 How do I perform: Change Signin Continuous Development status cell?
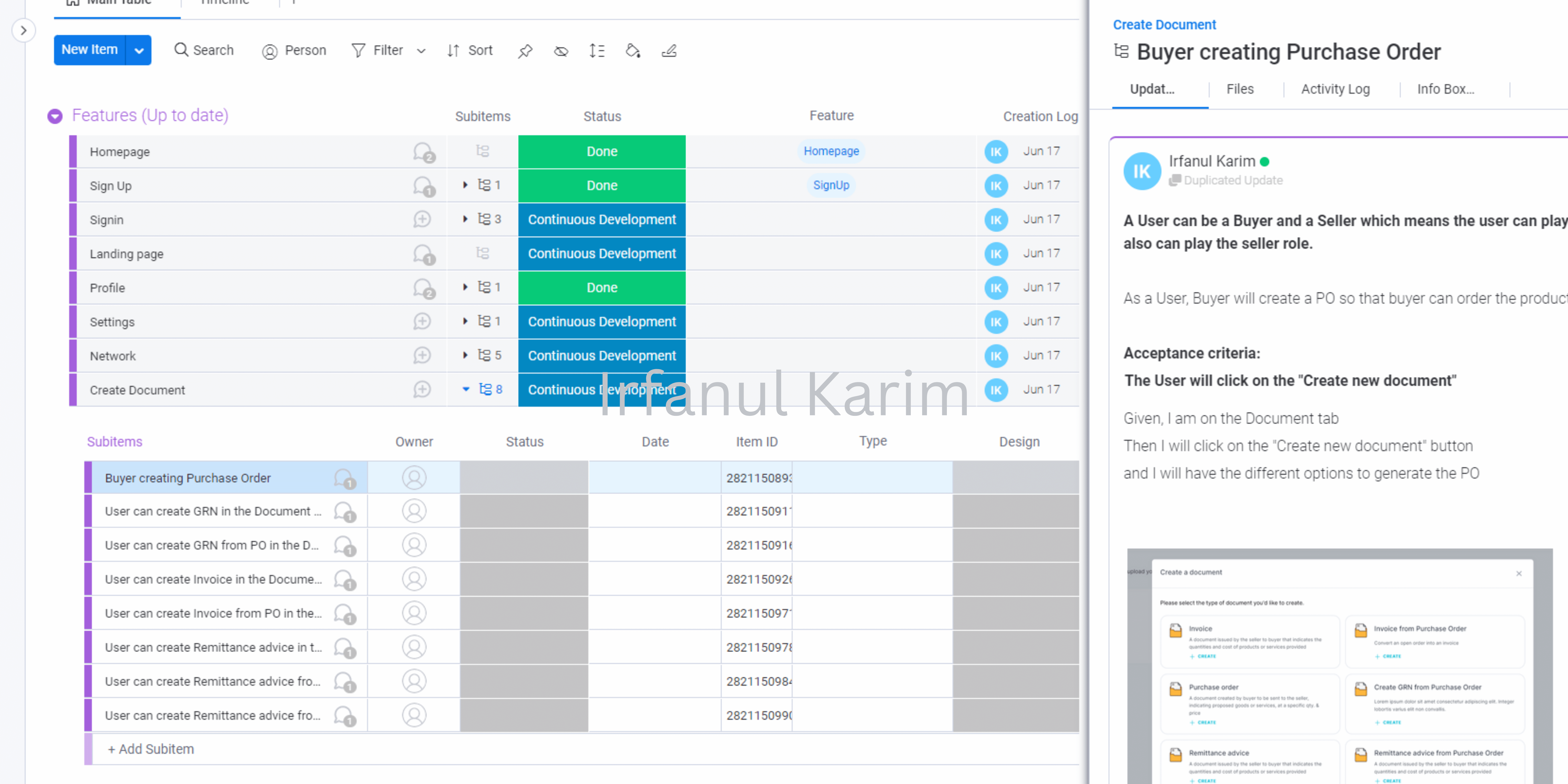602,220
